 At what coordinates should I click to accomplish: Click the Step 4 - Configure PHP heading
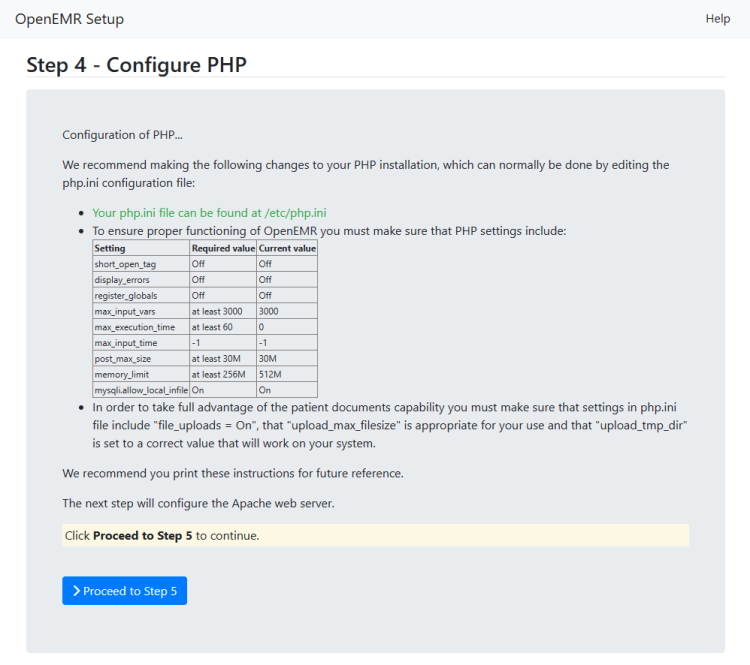point(136,65)
